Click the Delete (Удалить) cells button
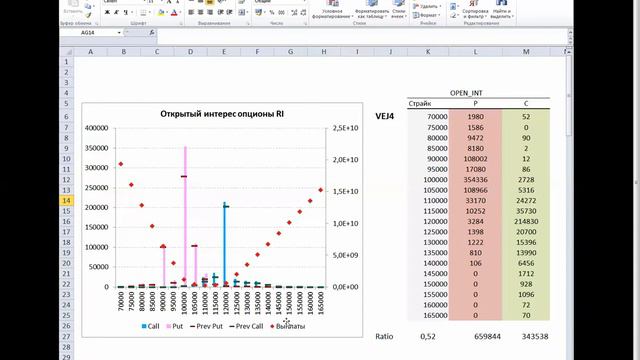The height and width of the screenshot is (360, 640). point(427,6)
